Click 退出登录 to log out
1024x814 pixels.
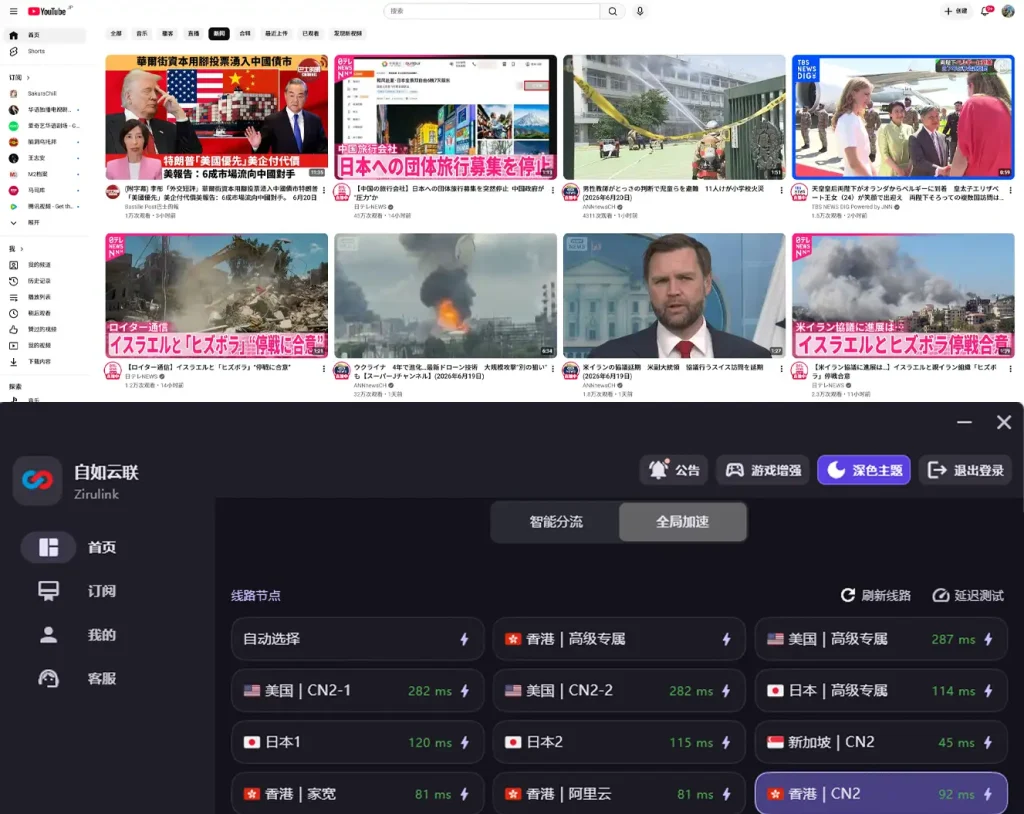tap(965, 470)
